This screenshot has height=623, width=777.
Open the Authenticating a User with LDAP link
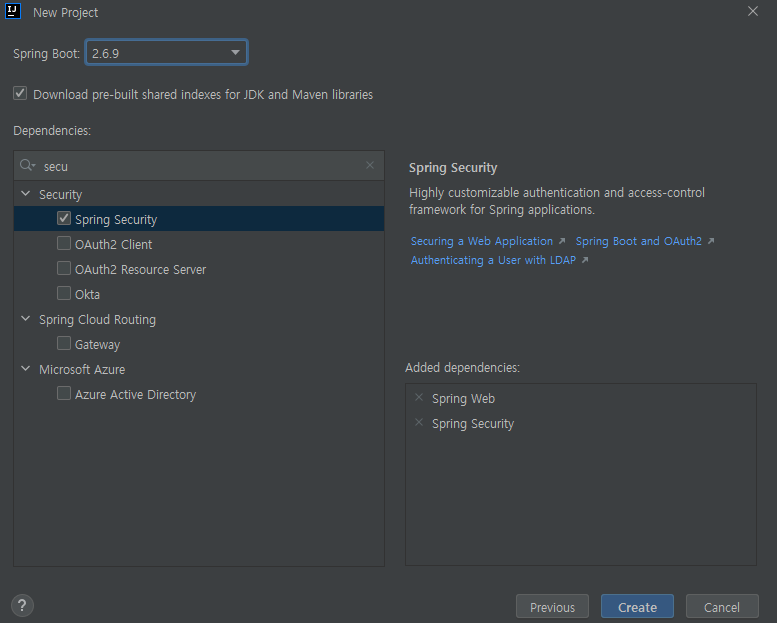[x=493, y=260]
